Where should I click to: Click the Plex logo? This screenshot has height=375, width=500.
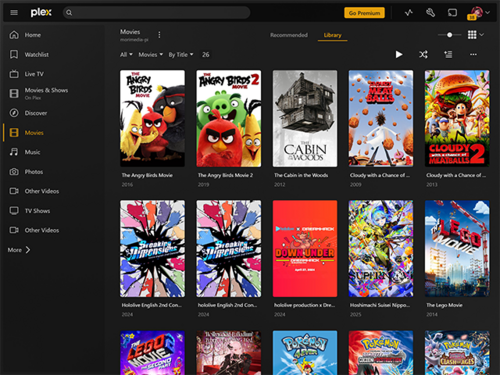click(41, 13)
